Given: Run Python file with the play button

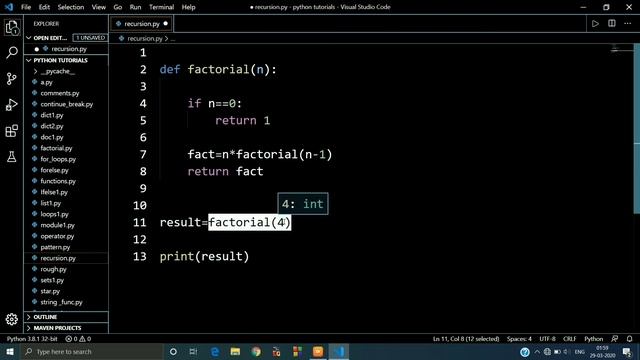Looking at the screenshot, I should [595, 24].
